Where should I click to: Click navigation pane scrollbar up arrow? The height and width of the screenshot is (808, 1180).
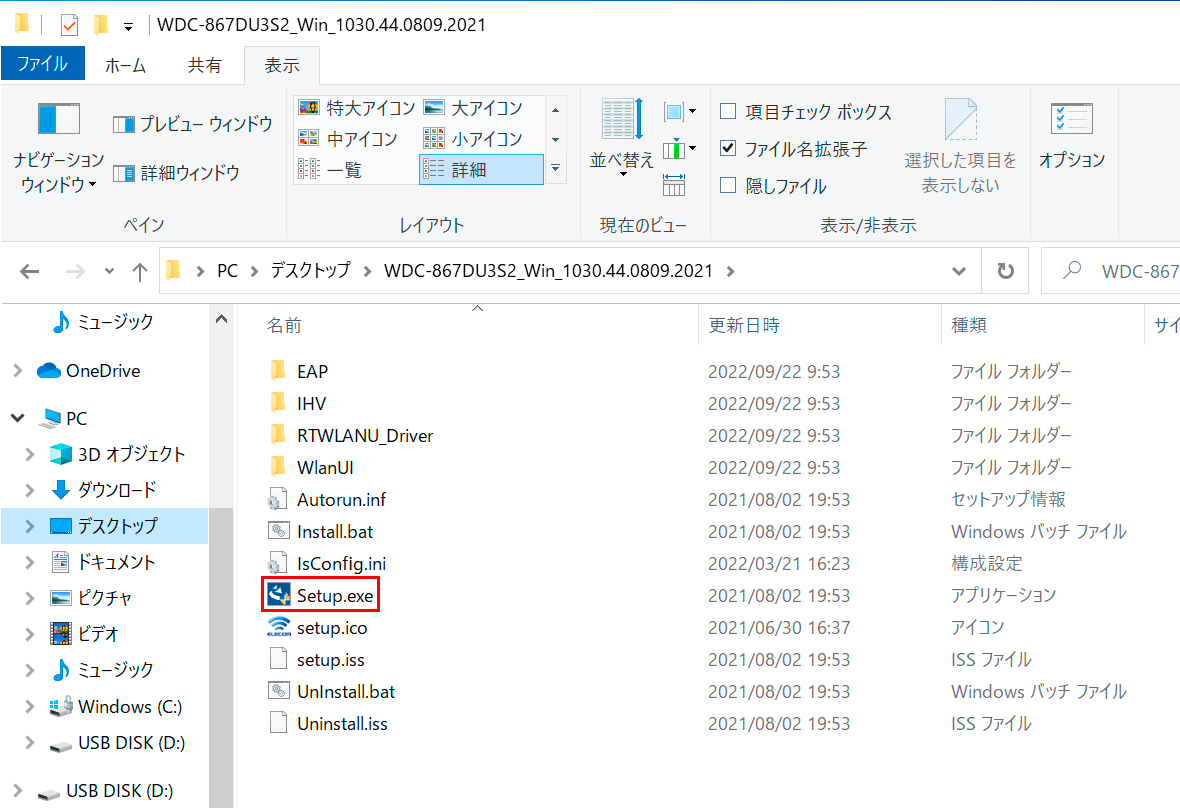click(221, 319)
